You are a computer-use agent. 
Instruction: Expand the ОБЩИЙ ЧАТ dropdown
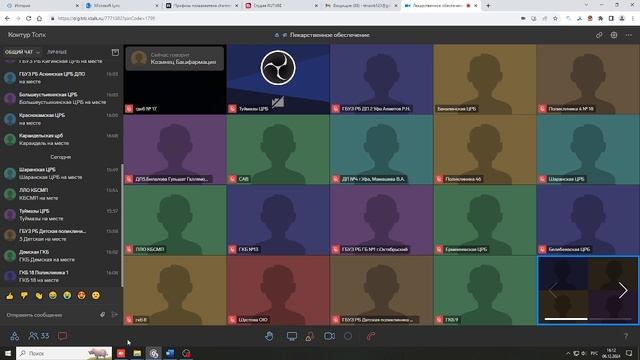[x=22, y=52]
